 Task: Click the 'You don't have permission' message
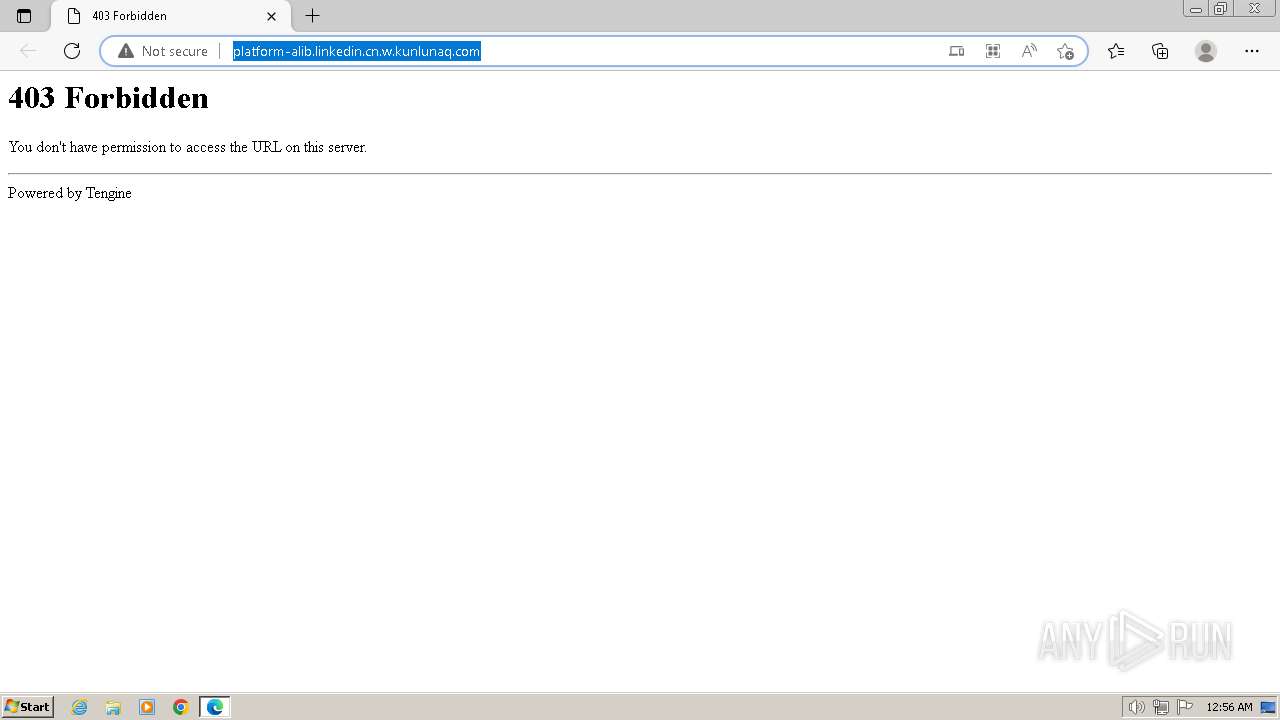(x=187, y=147)
